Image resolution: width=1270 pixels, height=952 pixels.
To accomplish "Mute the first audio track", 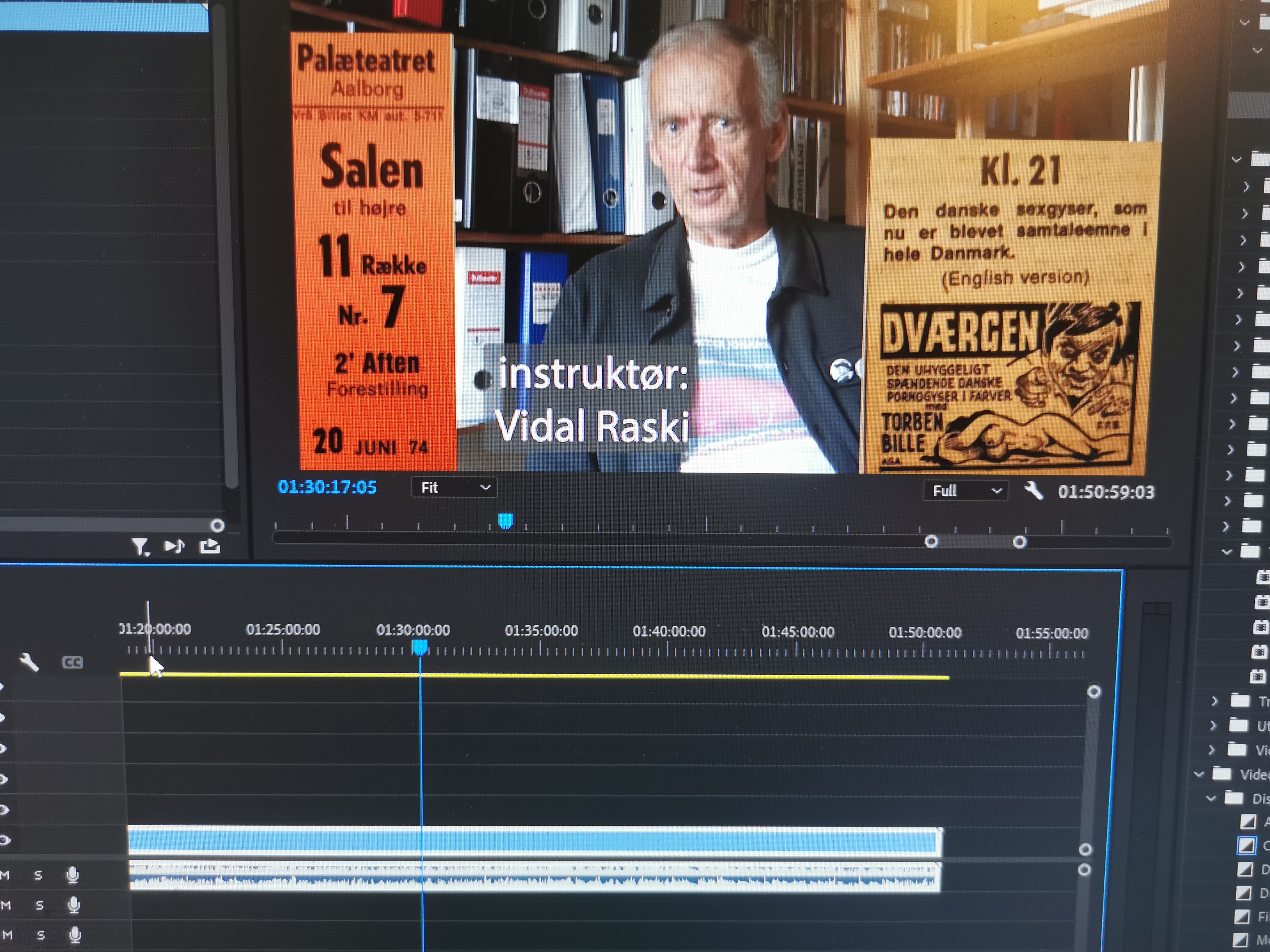I will (5, 875).
